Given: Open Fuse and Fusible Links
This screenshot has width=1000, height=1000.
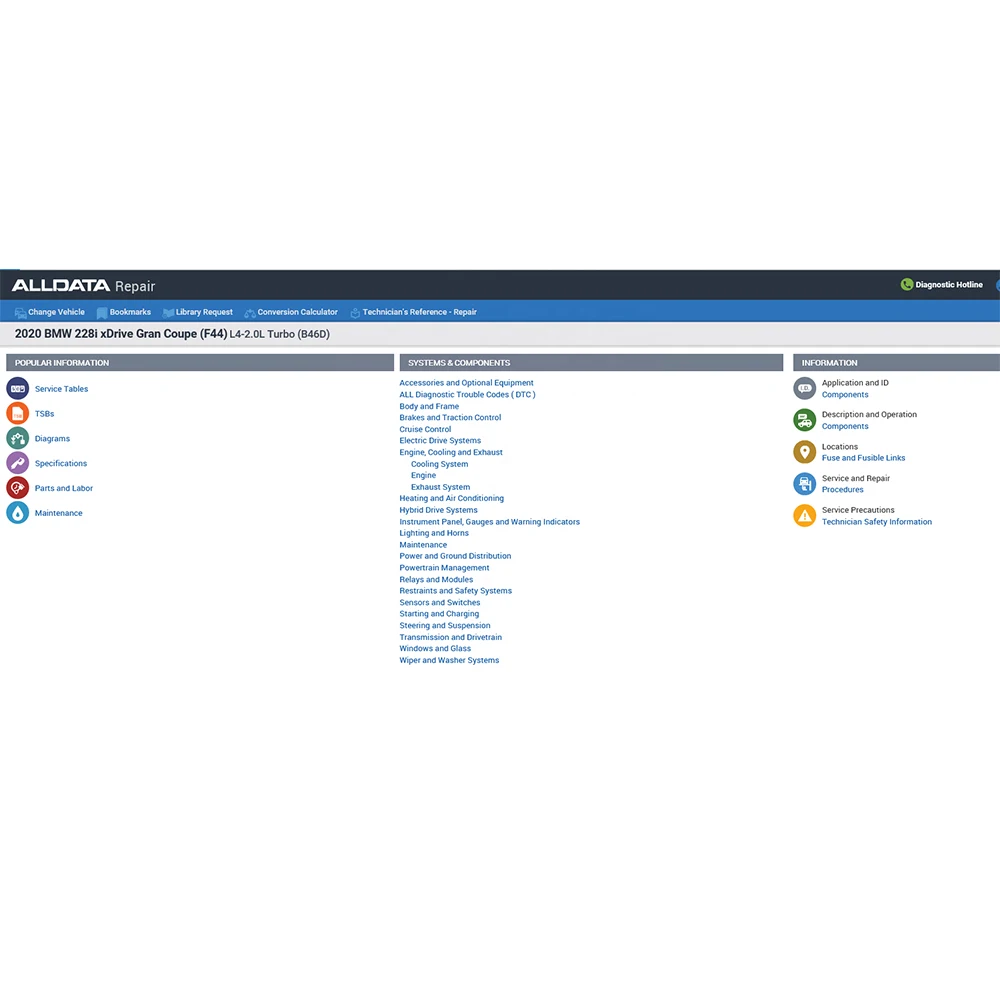Looking at the screenshot, I should click(864, 457).
